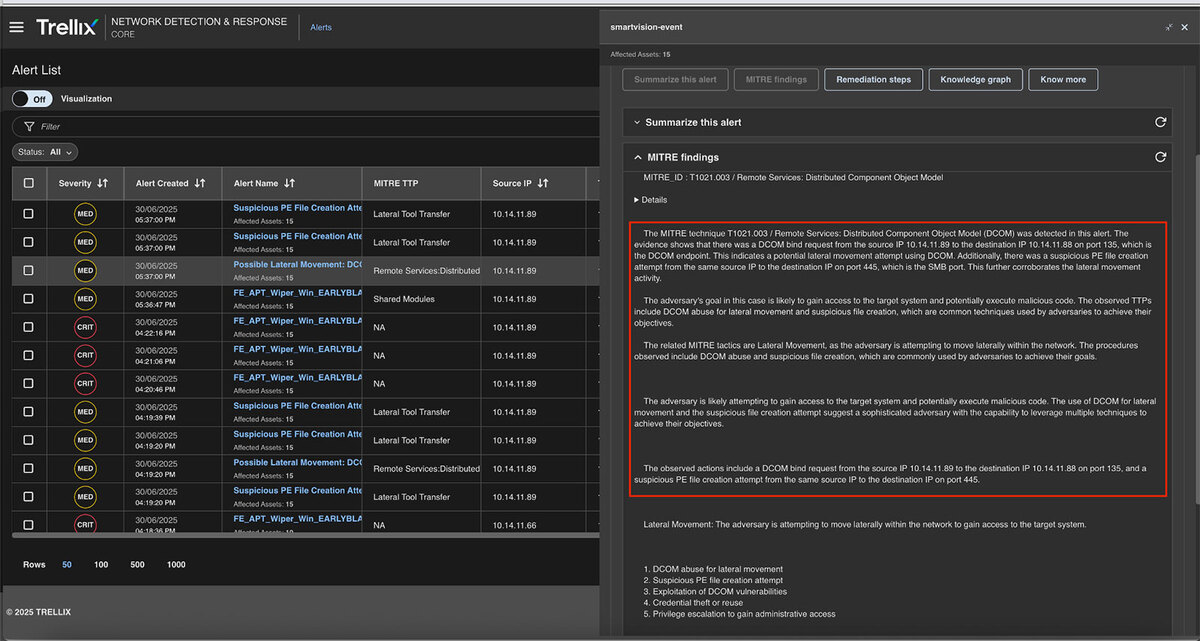Open the Alerts tab
The width and height of the screenshot is (1200, 641).
321,27
